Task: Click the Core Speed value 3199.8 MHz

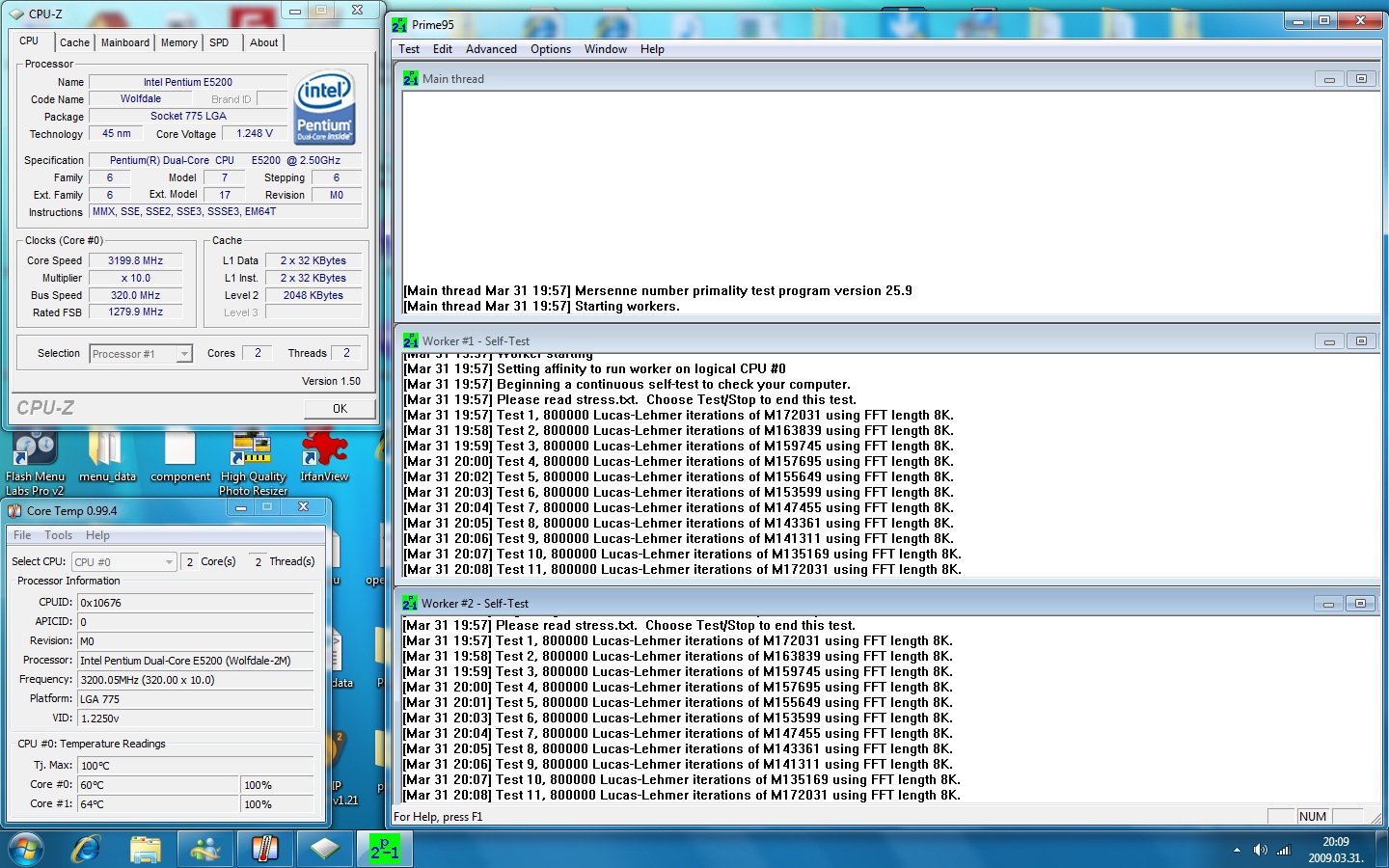Action: pos(135,260)
